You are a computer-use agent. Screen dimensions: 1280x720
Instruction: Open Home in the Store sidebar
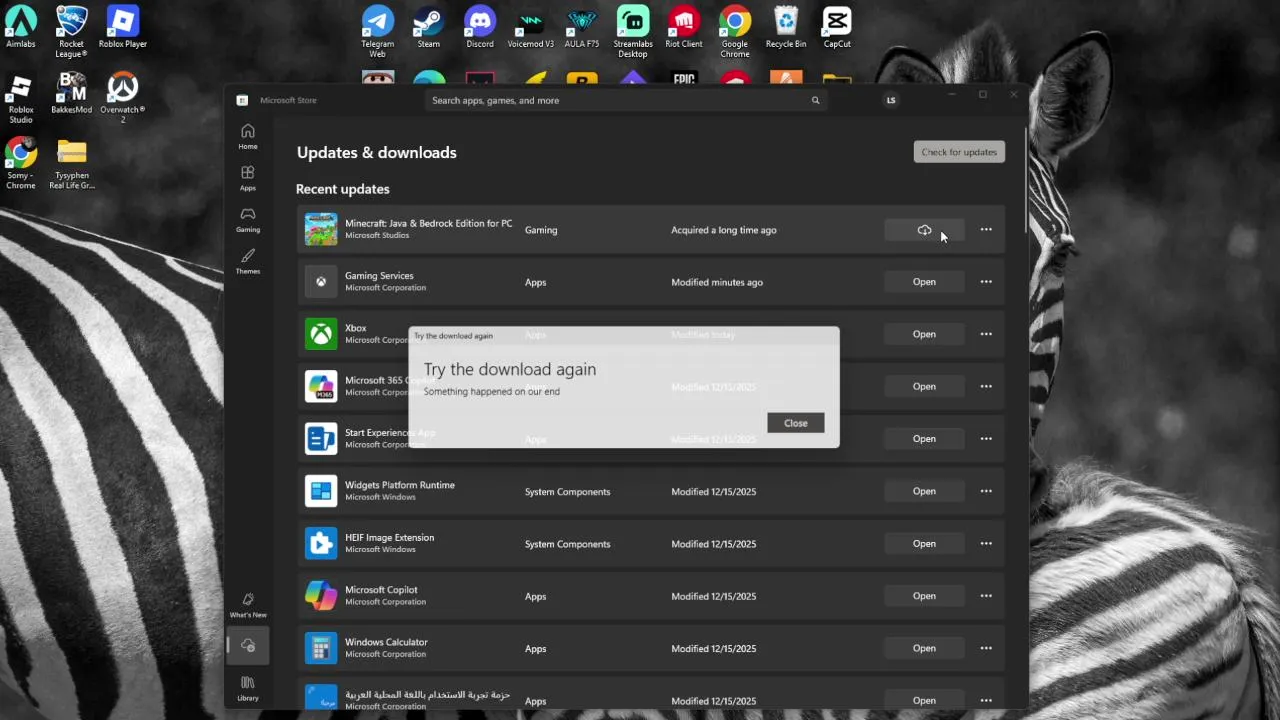pos(247,137)
